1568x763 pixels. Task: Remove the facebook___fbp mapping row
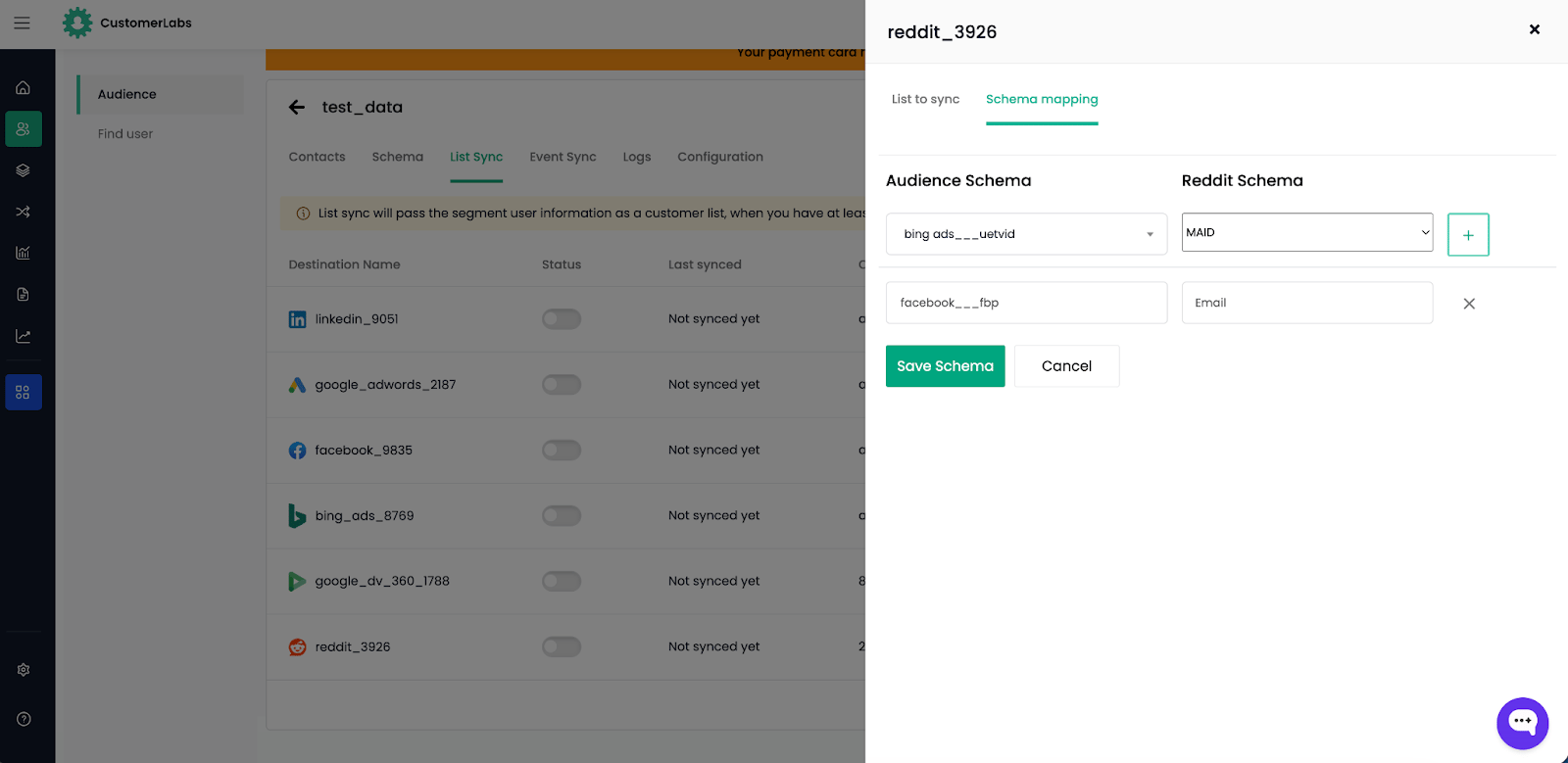1468,304
